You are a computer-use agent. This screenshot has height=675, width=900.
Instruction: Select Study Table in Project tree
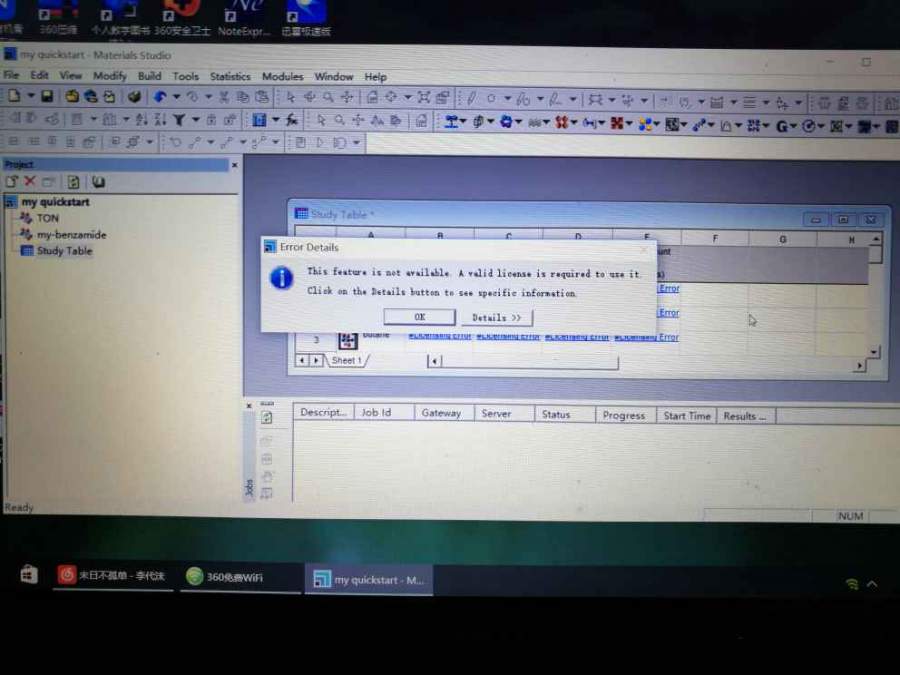point(64,251)
